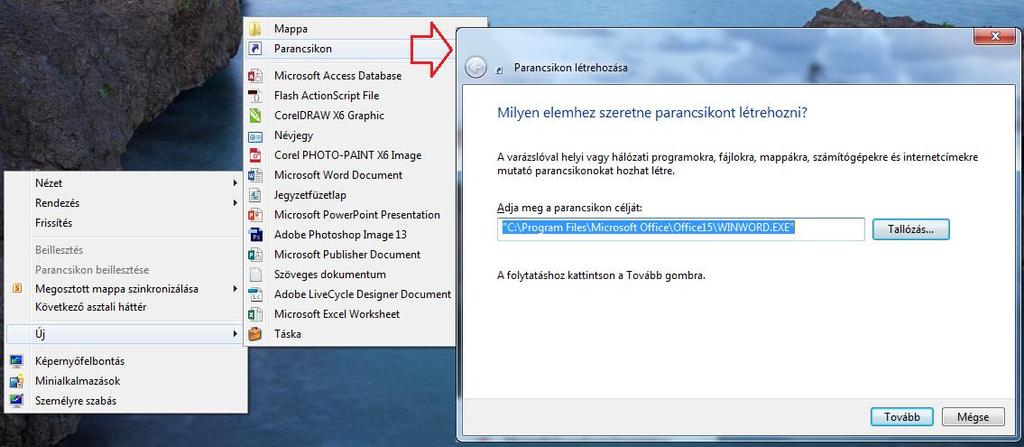The width and height of the screenshot is (1024, 447).
Task: Click the Személyre szabás icon
Action: point(17,401)
